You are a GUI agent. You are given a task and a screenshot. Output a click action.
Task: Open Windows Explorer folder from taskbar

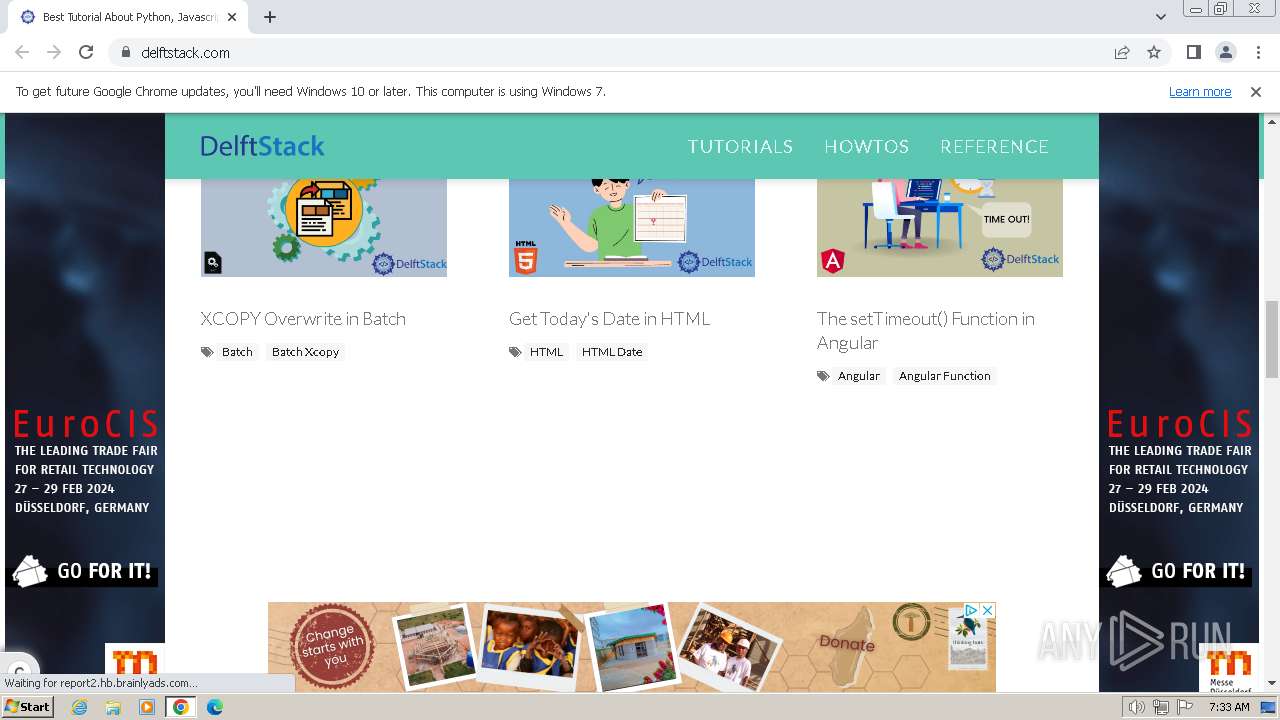(113, 707)
